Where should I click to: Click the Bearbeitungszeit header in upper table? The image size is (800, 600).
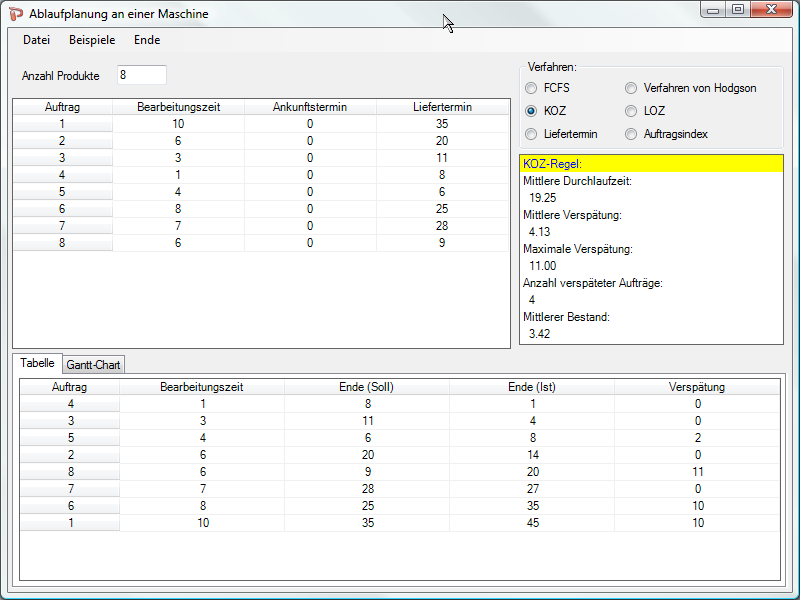[178, 107]
